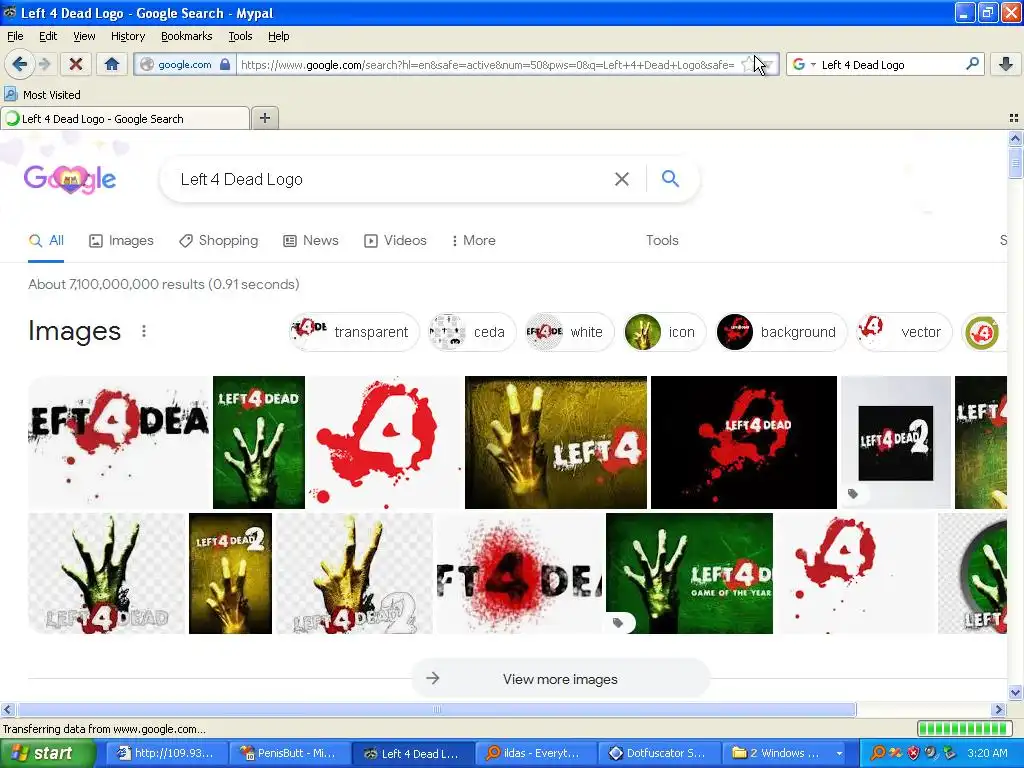Open the Help menu
This screenshot has height=768, width=1024.
point(278,36)
